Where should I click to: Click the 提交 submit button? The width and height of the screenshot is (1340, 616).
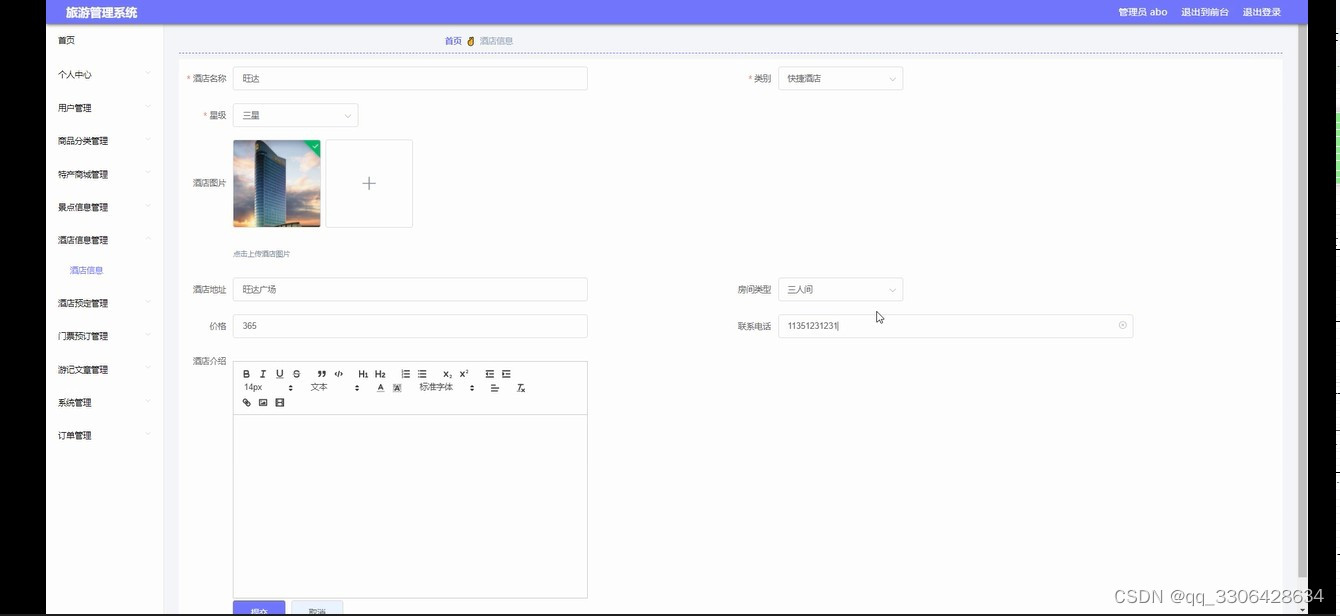[x=258, y=609]
